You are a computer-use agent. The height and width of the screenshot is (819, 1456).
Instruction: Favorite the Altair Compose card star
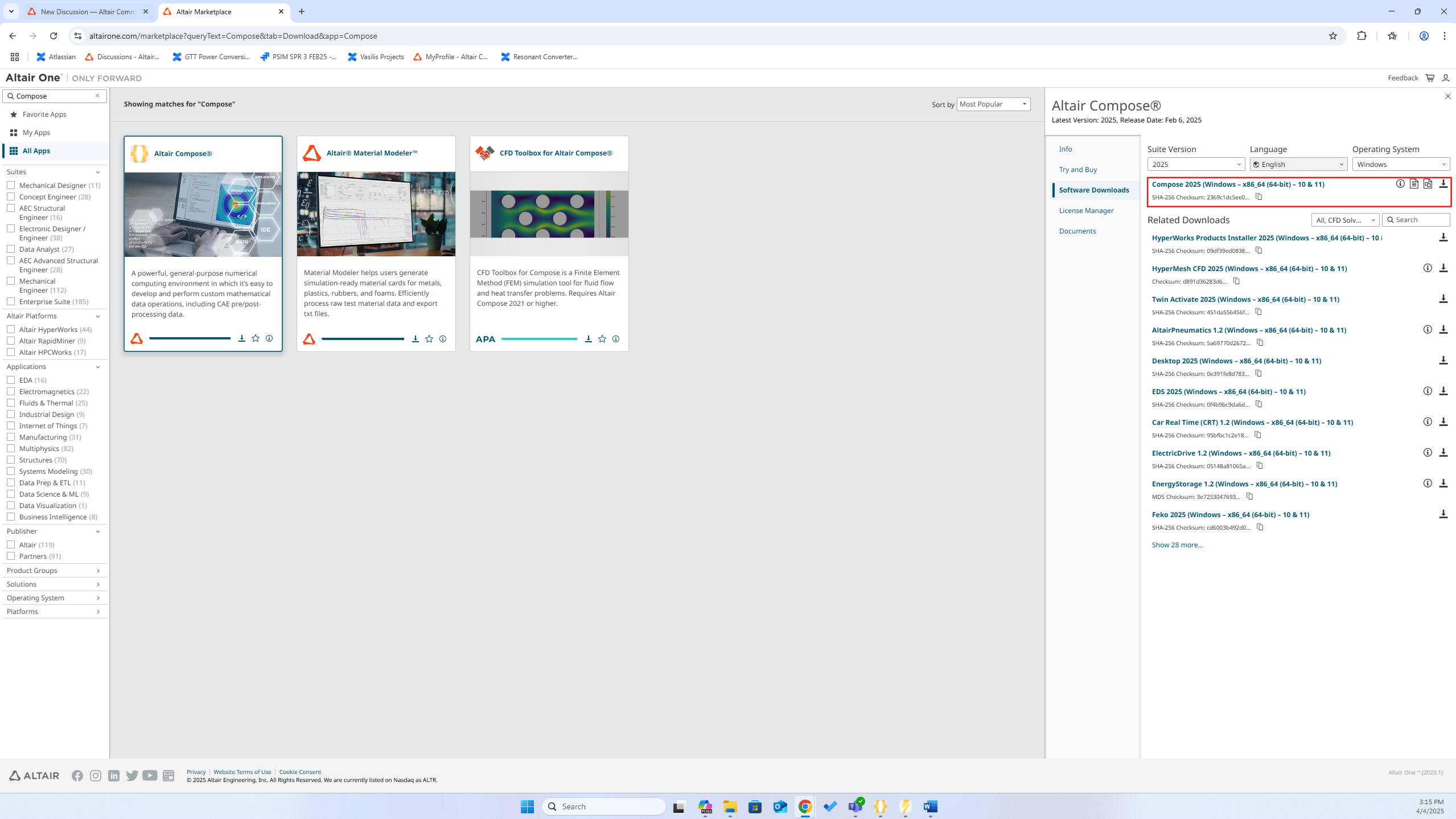pos(256,338)
